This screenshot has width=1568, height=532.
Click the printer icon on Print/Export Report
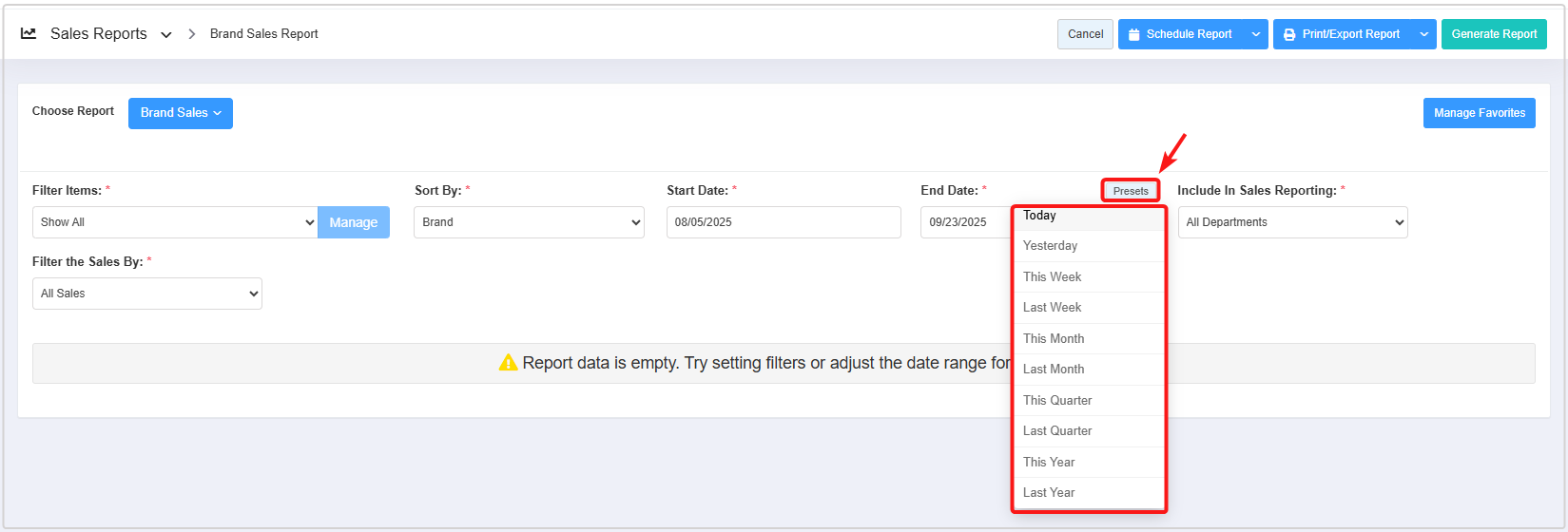[x=1289, y=34]
